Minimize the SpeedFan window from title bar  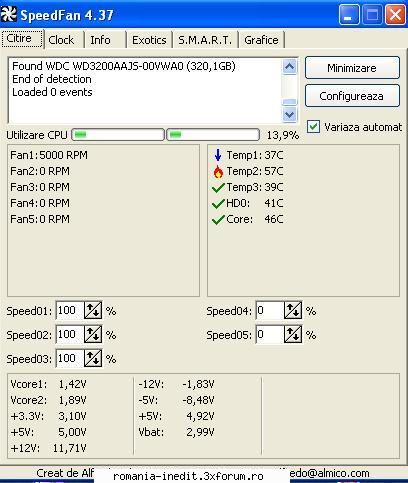(349, 15)
